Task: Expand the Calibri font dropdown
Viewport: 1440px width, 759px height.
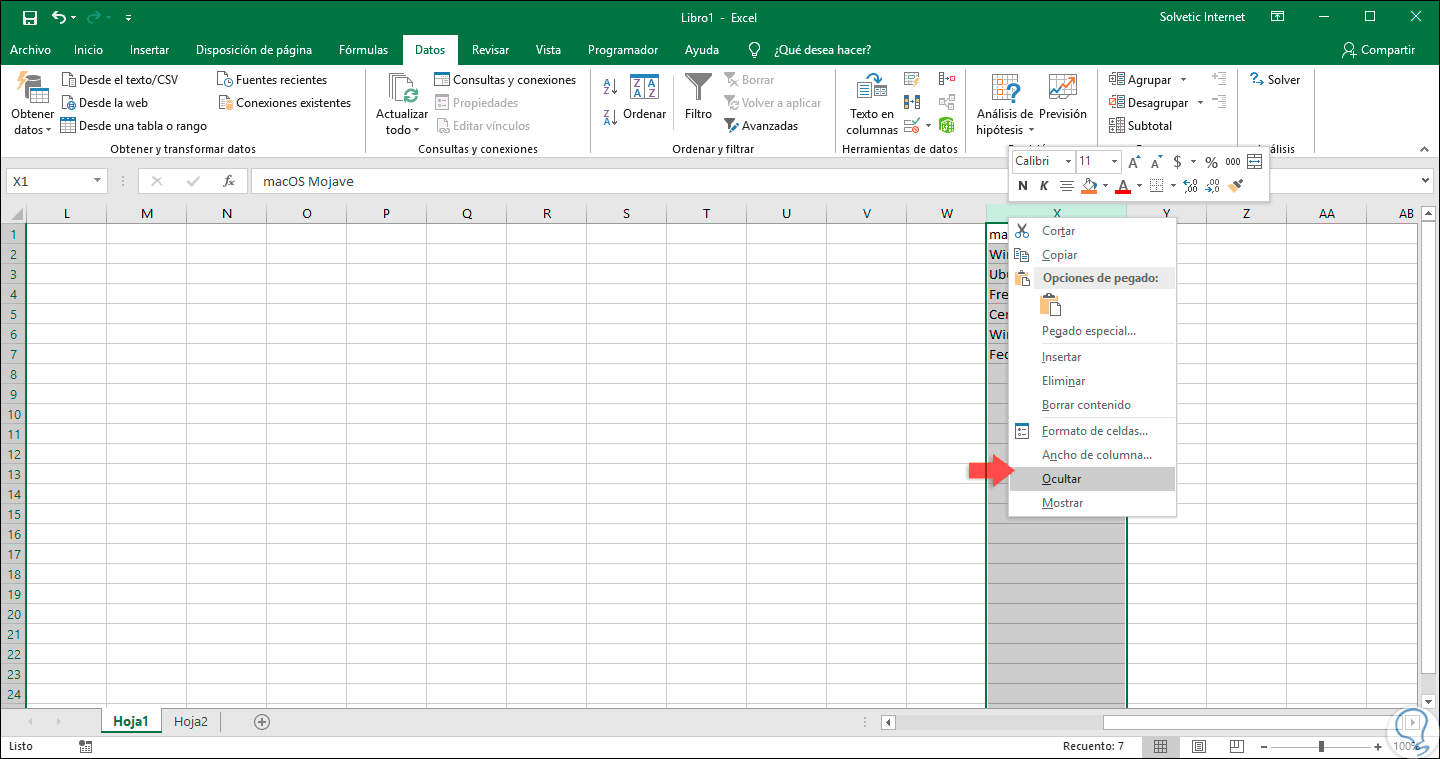Action: [1068, 162]
